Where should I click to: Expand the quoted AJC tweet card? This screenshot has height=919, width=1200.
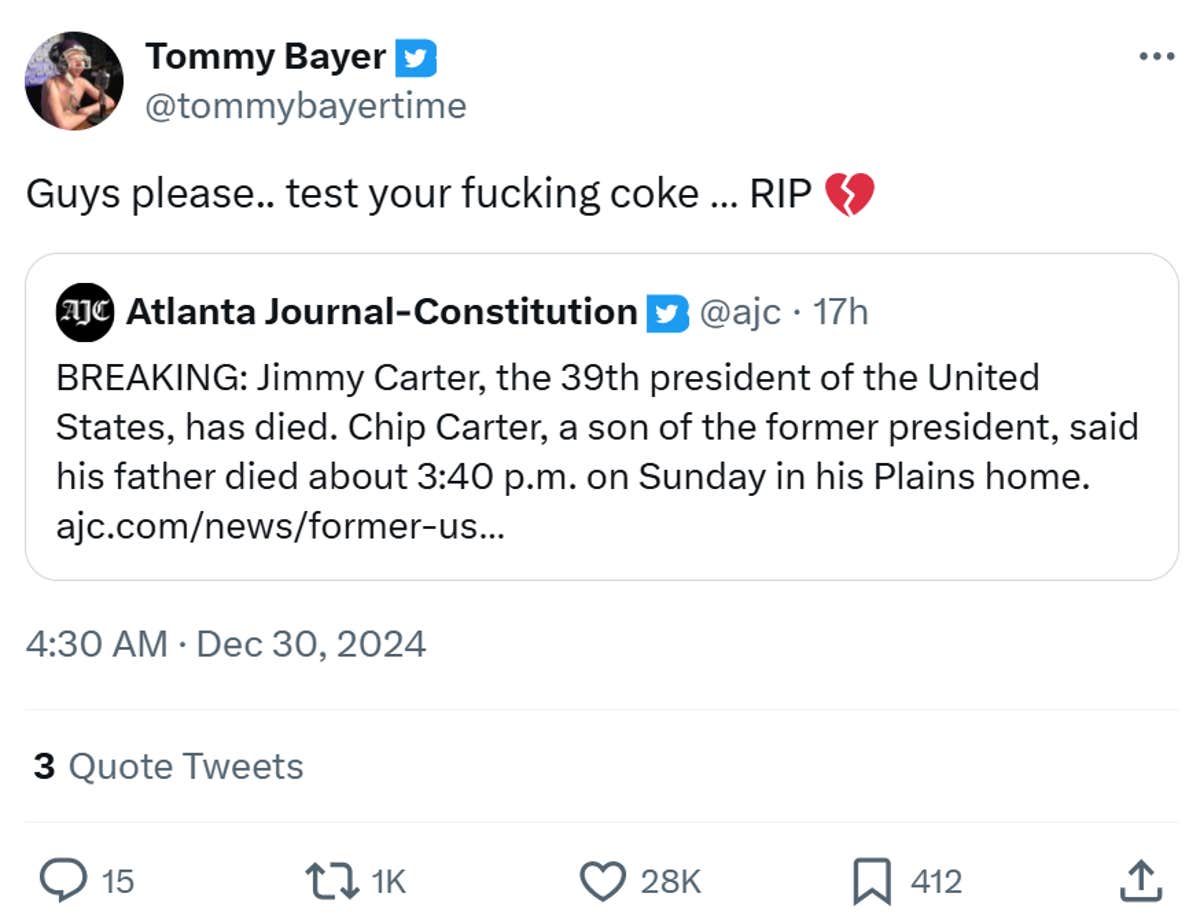(x=600, y=420)
